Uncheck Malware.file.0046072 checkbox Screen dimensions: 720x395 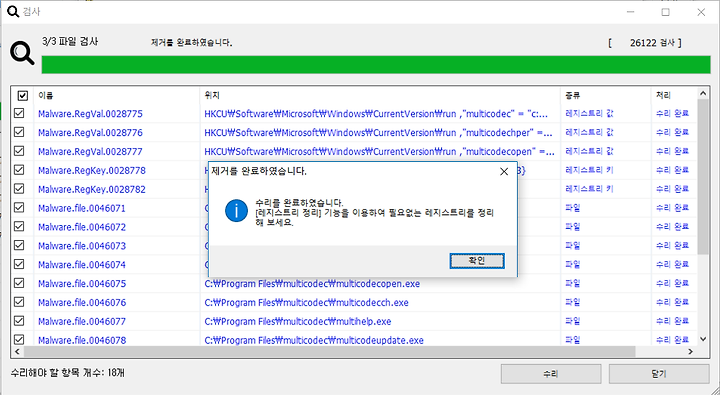coord(19,226)
